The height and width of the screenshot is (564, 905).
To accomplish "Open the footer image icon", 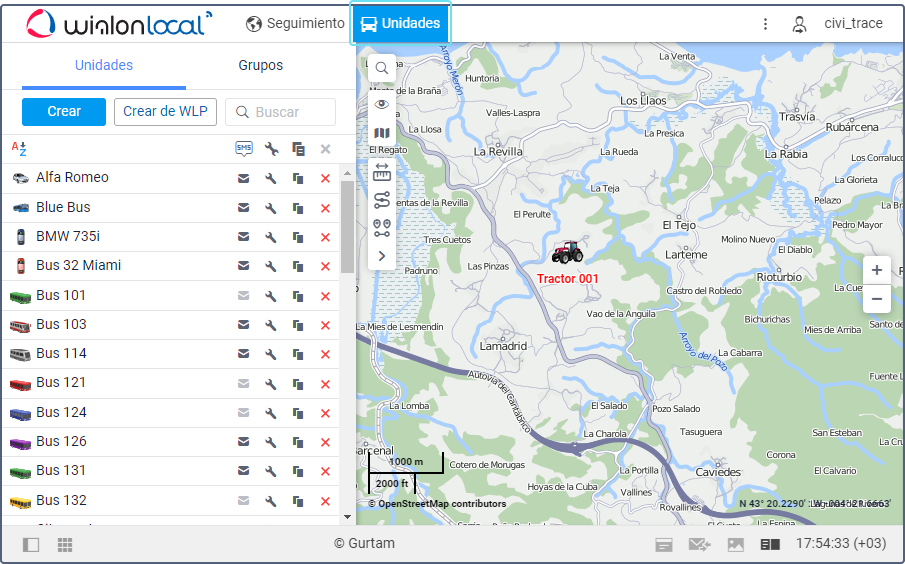I will click(735, 544).
